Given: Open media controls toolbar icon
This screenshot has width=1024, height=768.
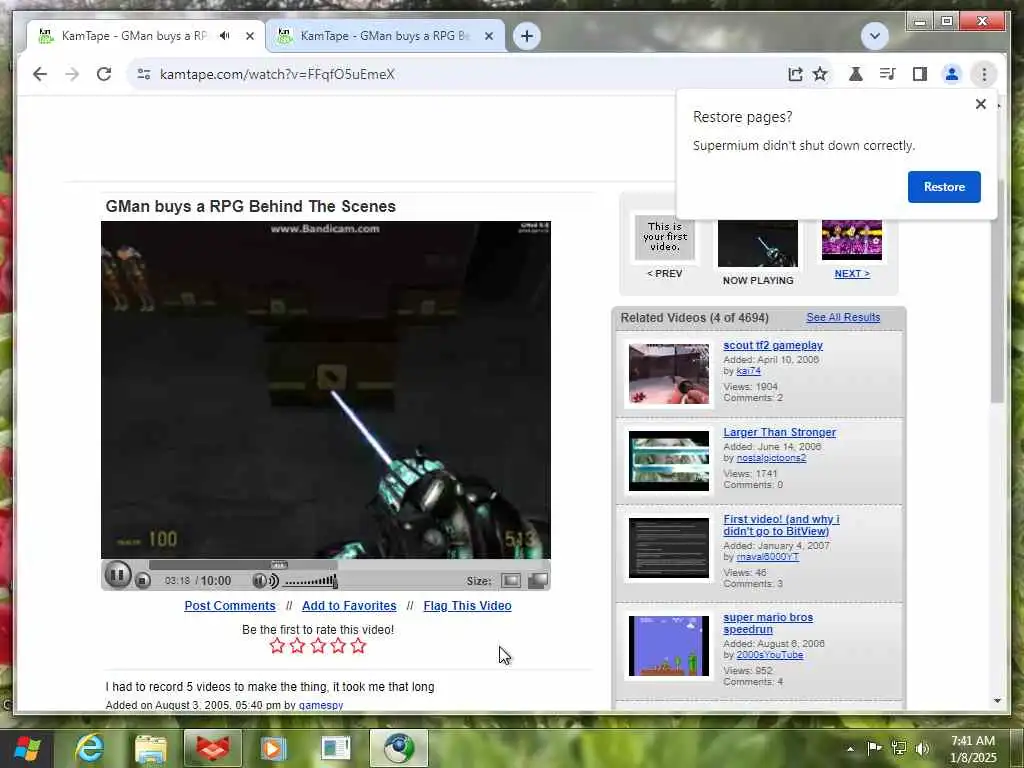Looking at the screenshot, I should point(887,74).
